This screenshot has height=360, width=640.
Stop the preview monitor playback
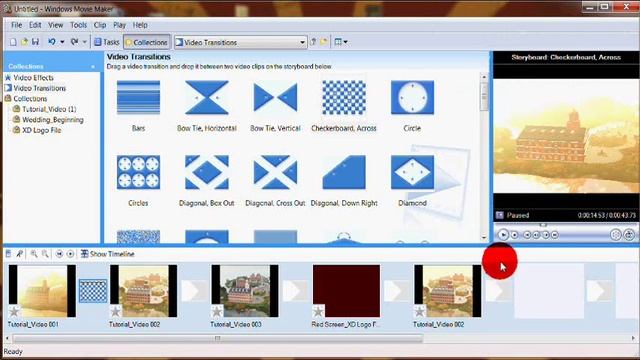[x=515, y=235]
